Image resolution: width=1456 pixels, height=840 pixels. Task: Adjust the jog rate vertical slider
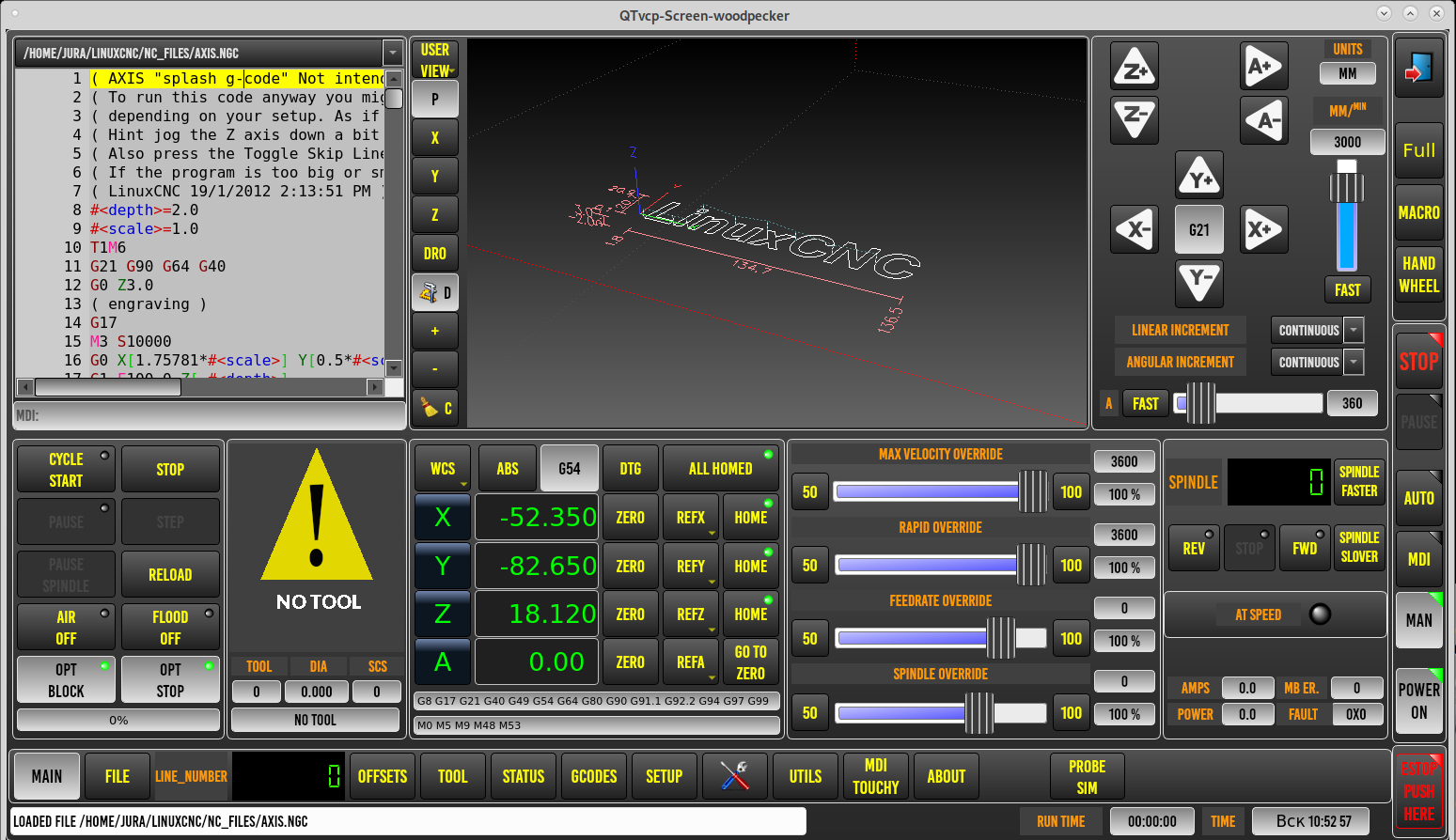1347,214
